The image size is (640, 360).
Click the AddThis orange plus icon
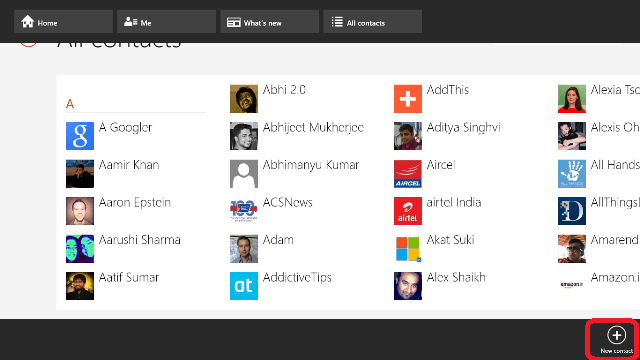tap(408, 99)
